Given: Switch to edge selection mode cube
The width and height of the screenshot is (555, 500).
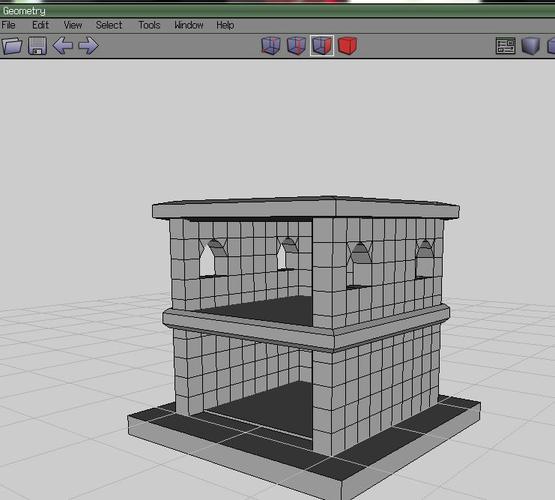Looking at the screenshot, I should coord(296,46).
